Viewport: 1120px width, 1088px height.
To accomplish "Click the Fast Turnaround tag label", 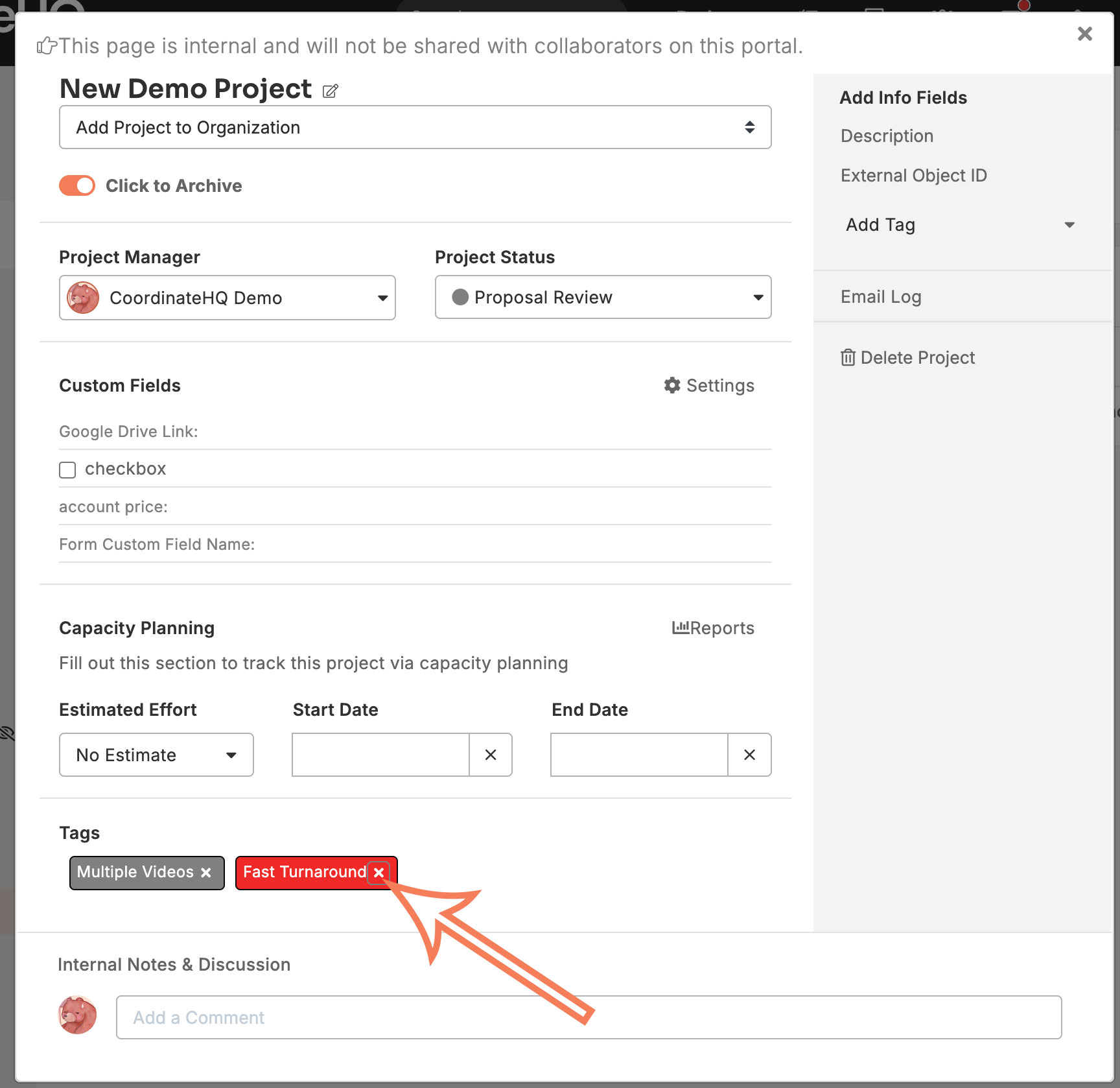I will tap(305, 872).
